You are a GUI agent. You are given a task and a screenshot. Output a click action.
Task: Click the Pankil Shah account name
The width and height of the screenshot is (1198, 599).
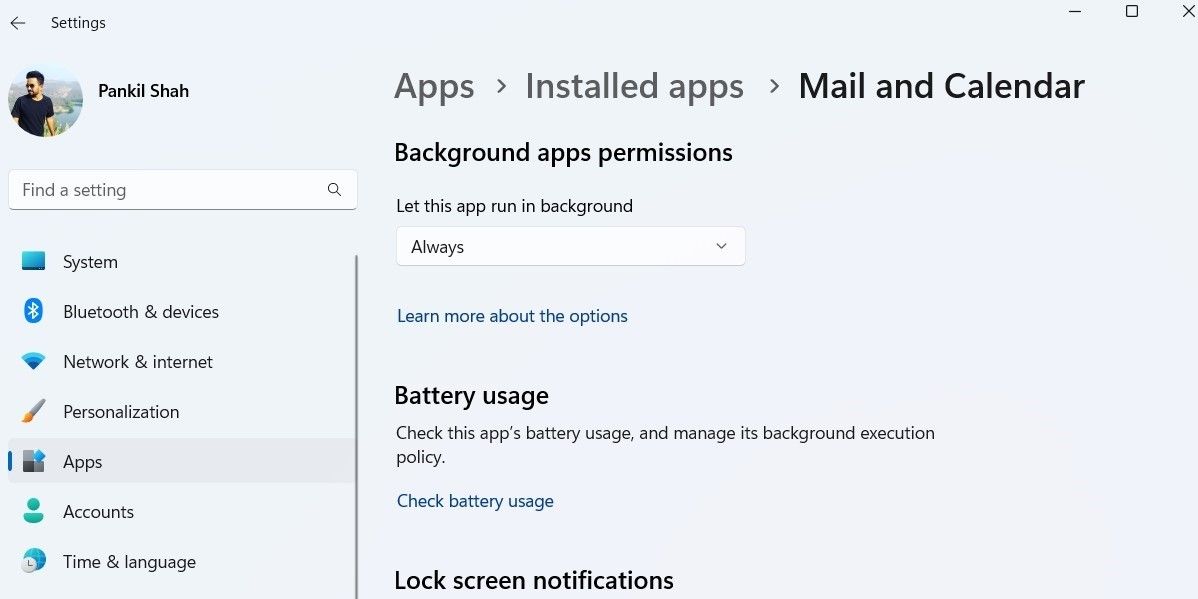click(x=144, y=91)
